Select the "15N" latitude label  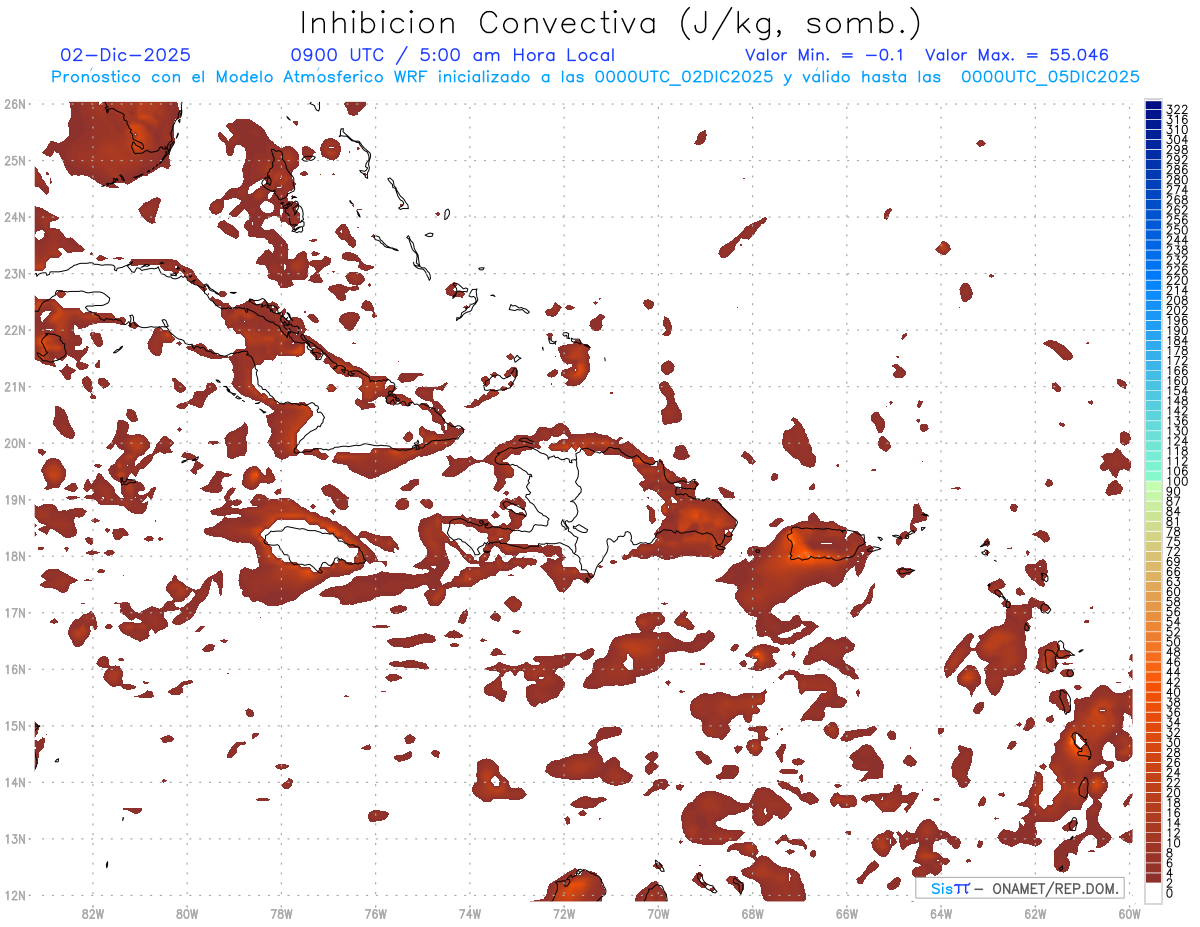[15, 725]
